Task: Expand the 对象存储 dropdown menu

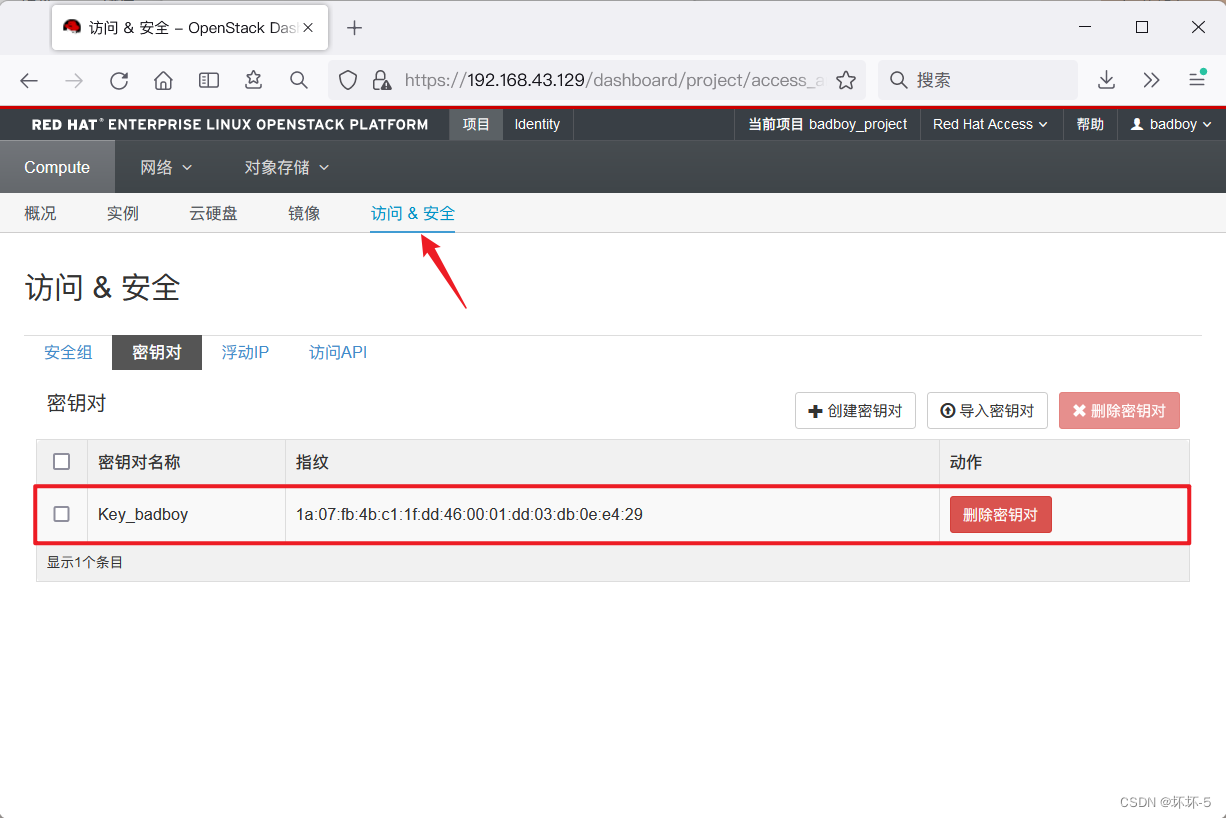Action: (x=286, y=167)
